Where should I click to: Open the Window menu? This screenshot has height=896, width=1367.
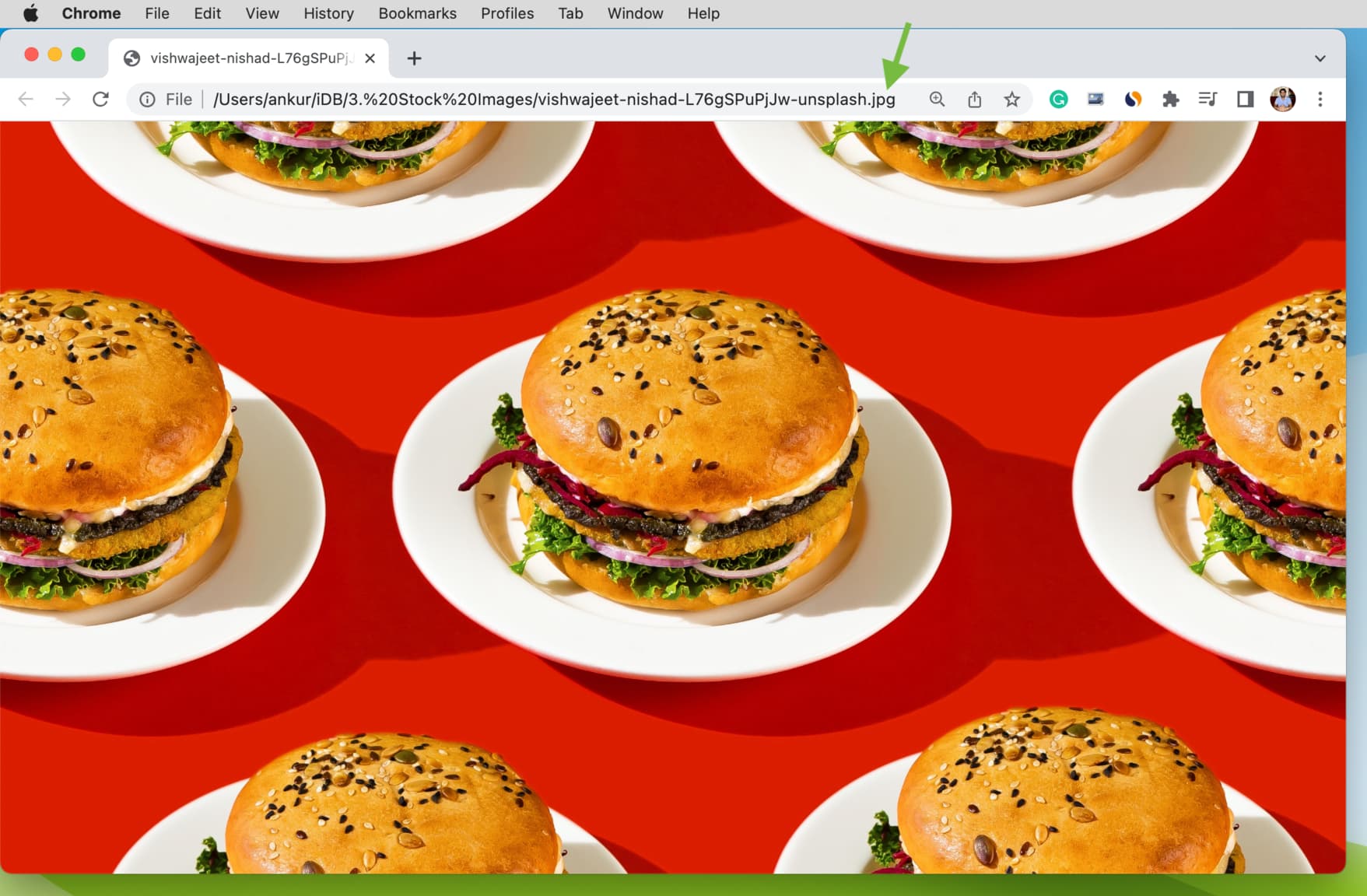coord(635,13)
